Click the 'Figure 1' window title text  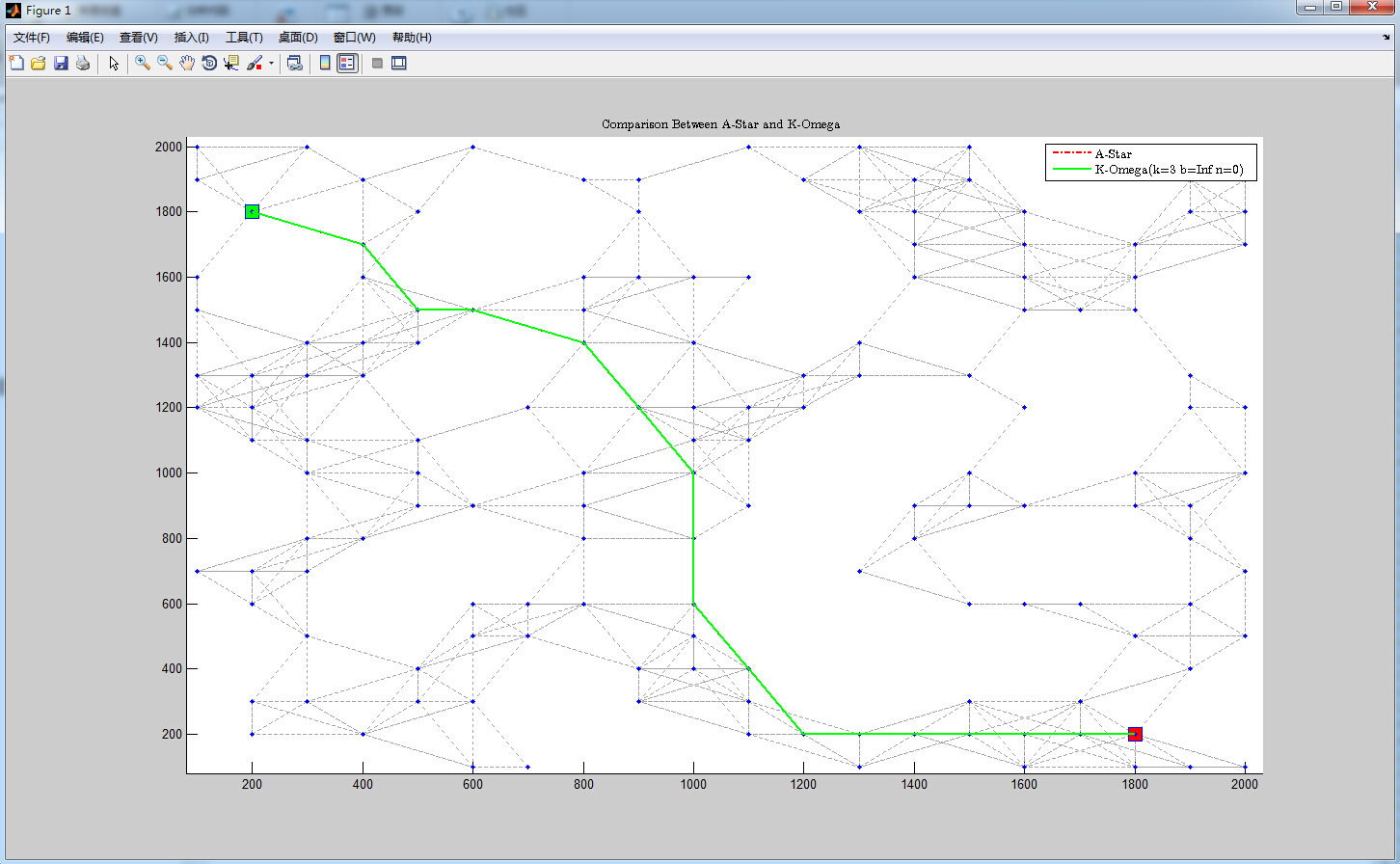48,11
